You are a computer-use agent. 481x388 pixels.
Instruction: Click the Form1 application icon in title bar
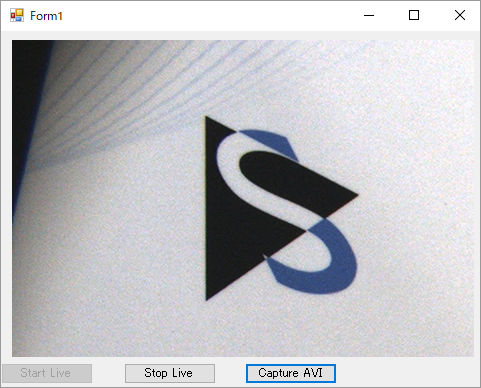point(17,15)
